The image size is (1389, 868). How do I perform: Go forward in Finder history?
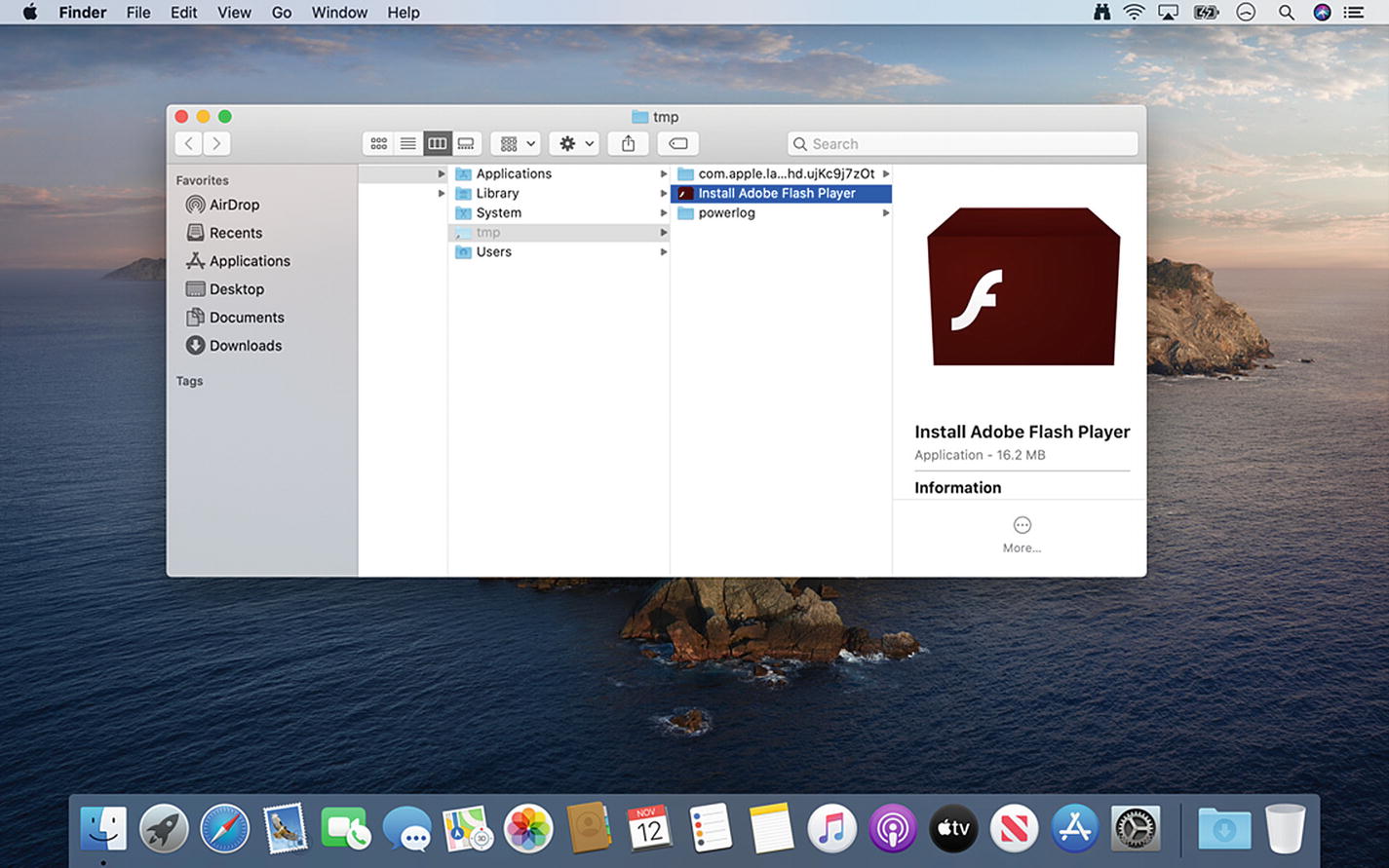(x=216, y=143)
